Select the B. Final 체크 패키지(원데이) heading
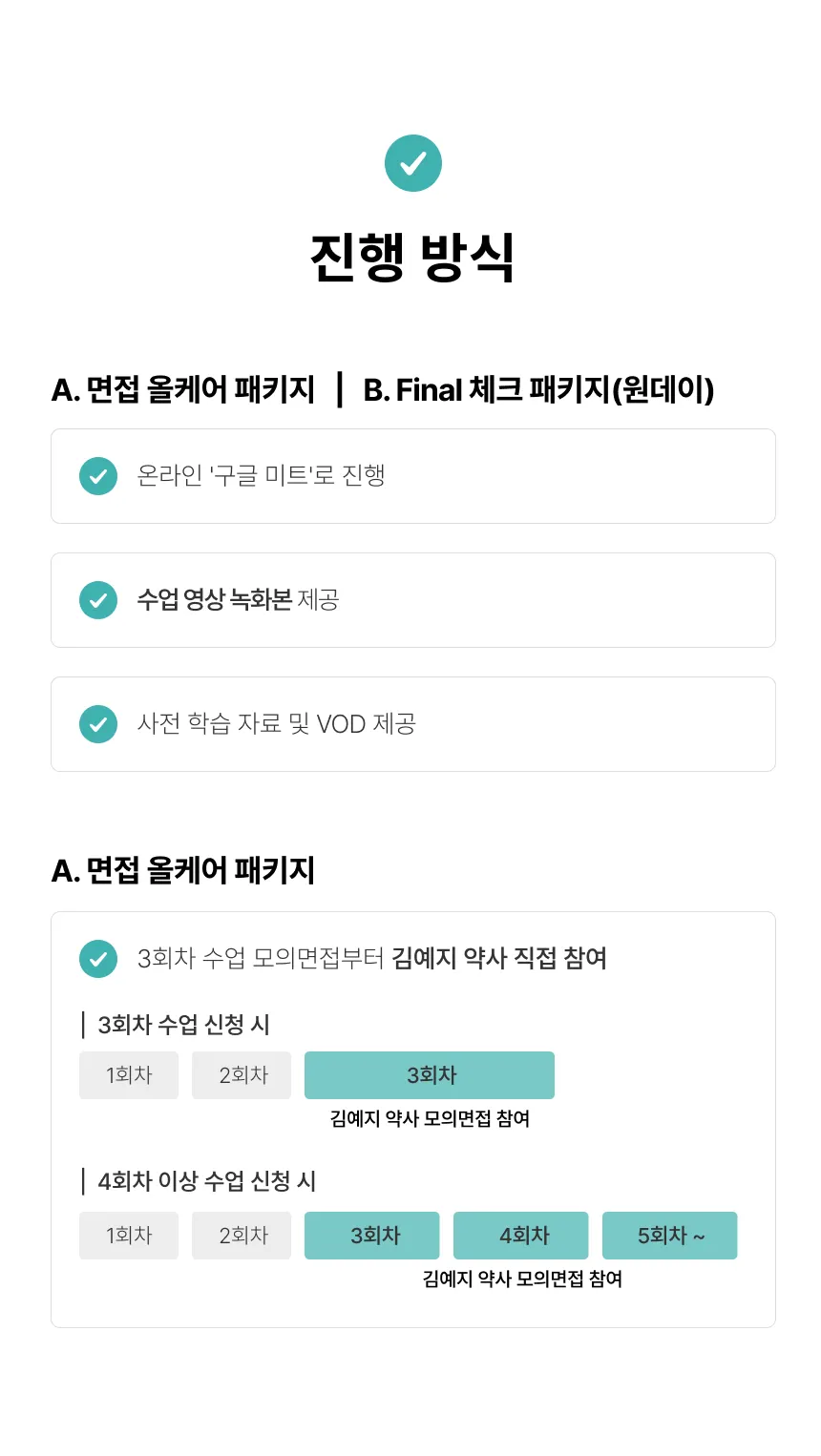Screen dimensions: 821x1456 [538, 390]
